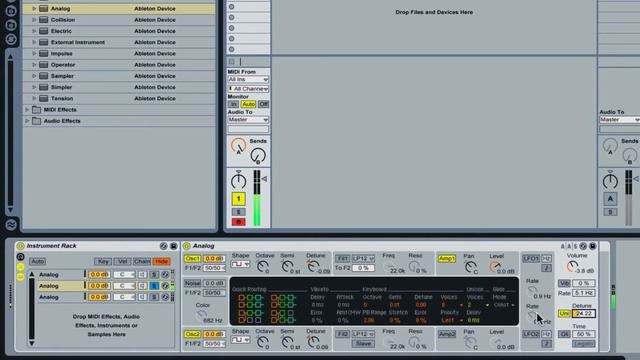Expand the Operator device row
This screenshot has width=640, height=360.
pyautogui.click(x=34, y=65)
